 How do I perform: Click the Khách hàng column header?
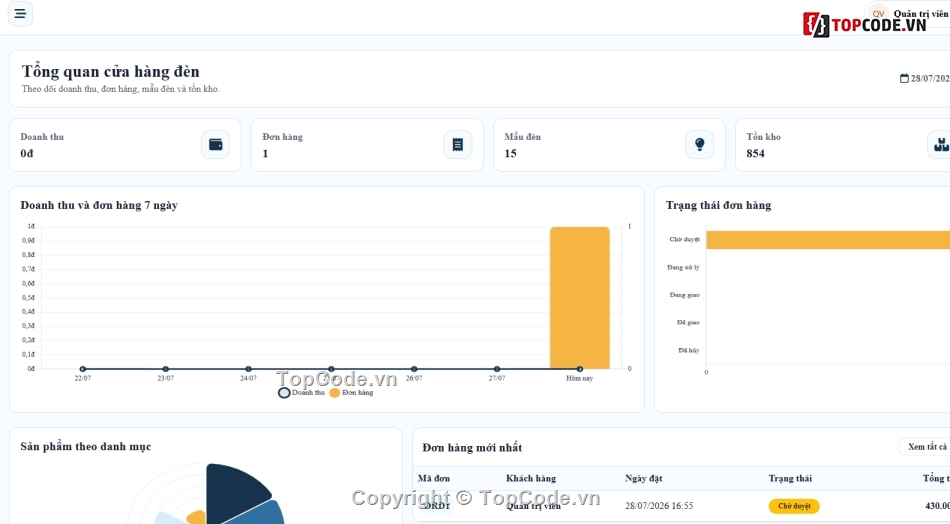click(x=531, y=479)
